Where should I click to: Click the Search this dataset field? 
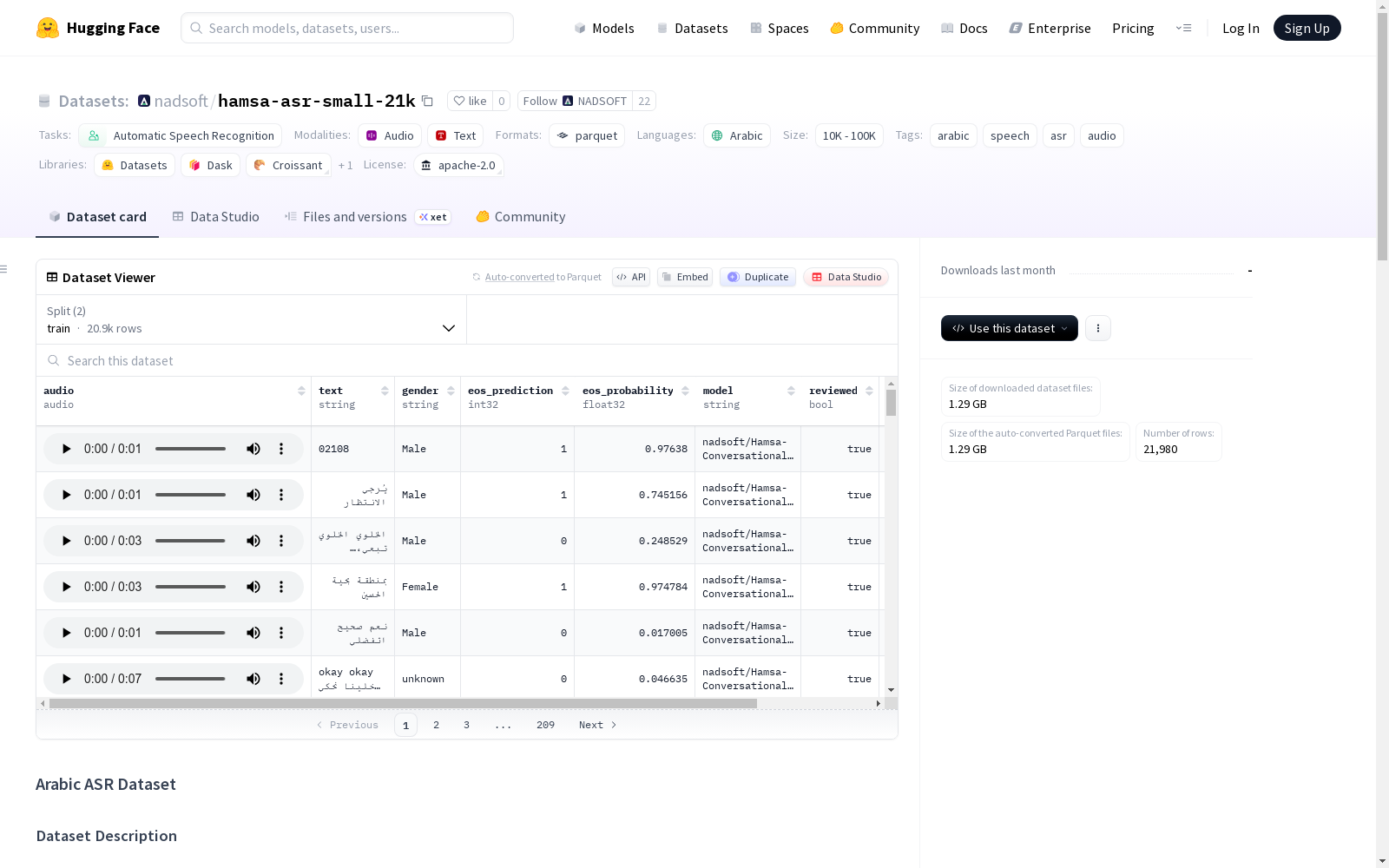coord(467,360)
